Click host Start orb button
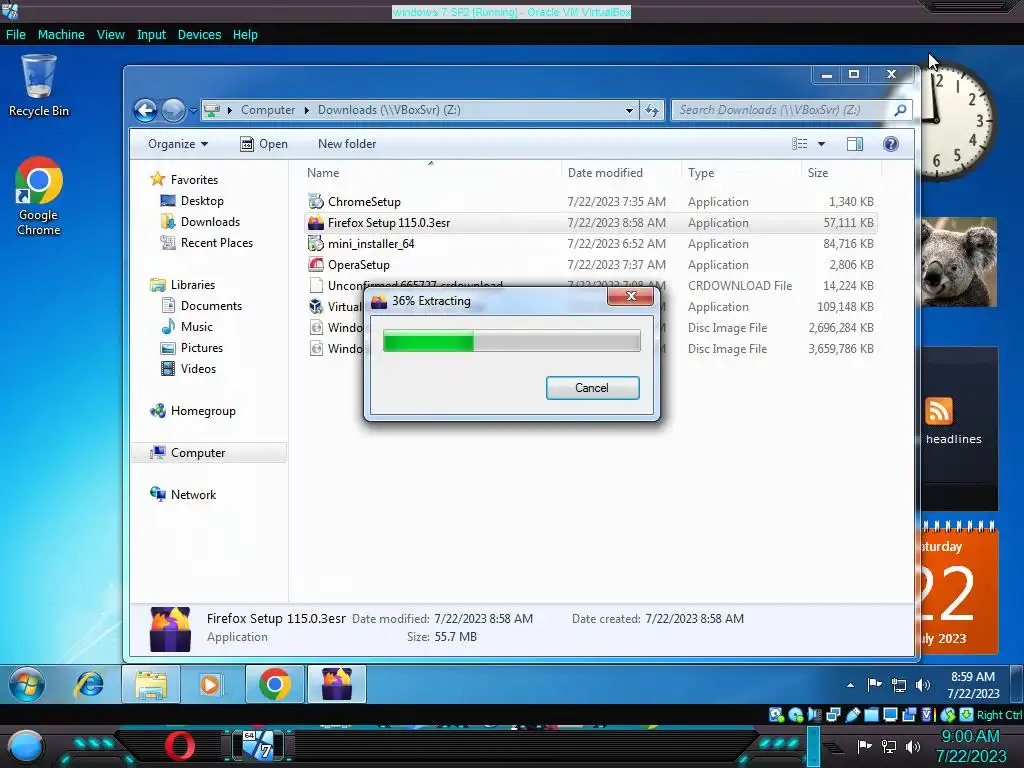Viewport: 1024px width, 768px height. tap(25, 746)
